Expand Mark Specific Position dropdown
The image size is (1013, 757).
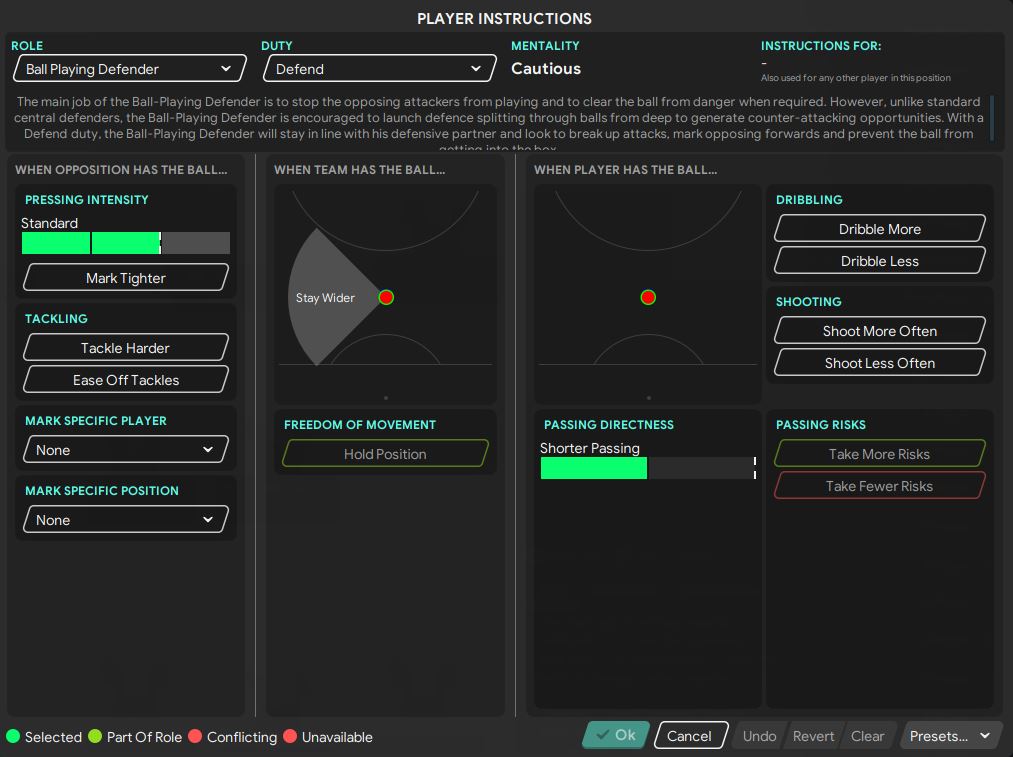[x=126, y=520]
